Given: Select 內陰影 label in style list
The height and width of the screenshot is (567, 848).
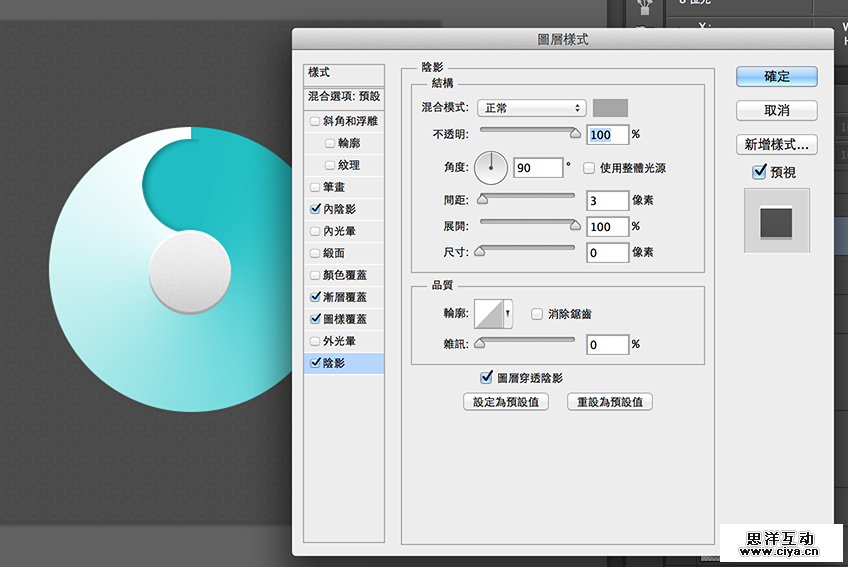Looking at the screenshot, I should coord(340,209).
